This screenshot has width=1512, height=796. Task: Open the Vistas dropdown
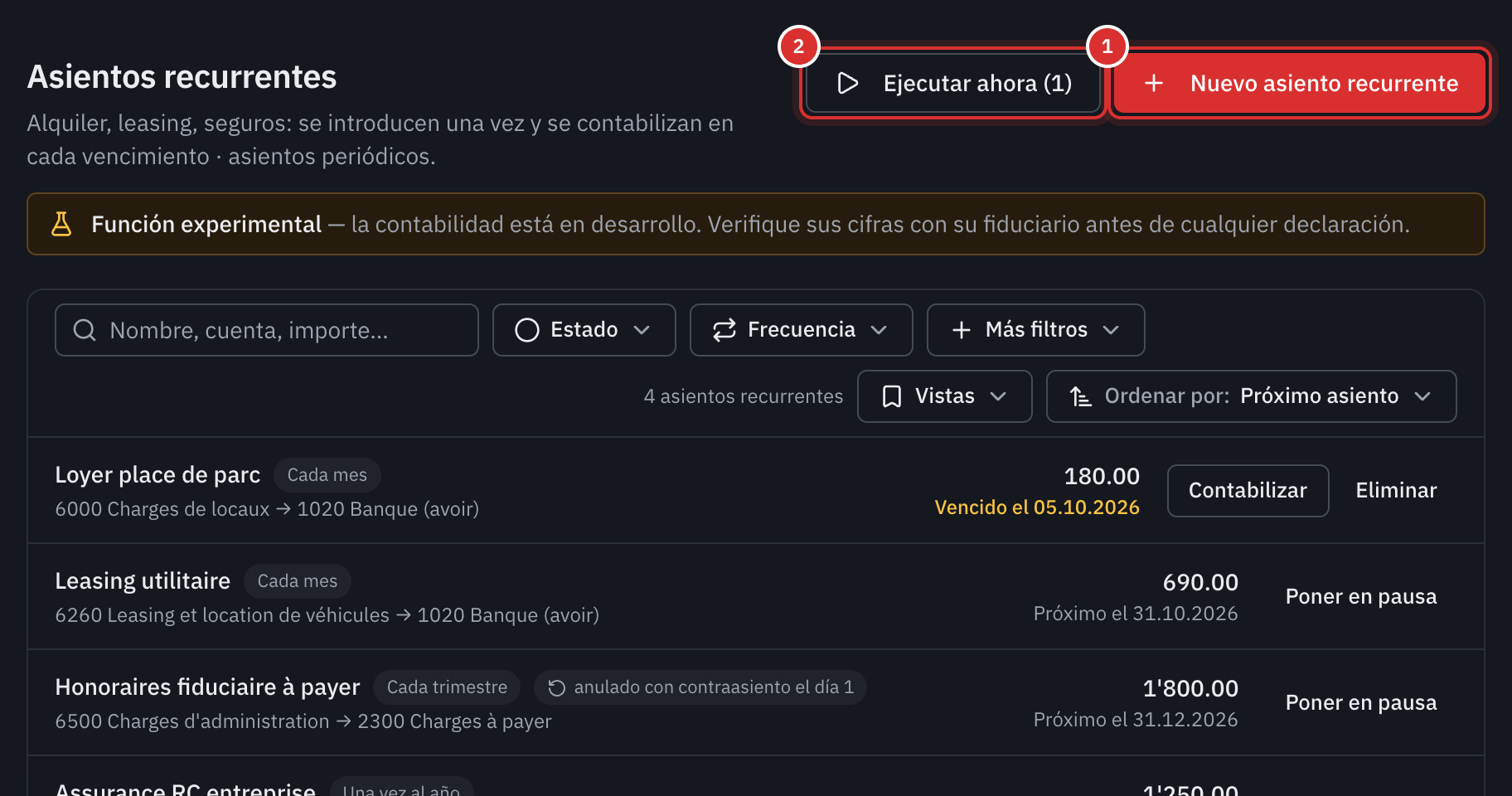945,396
